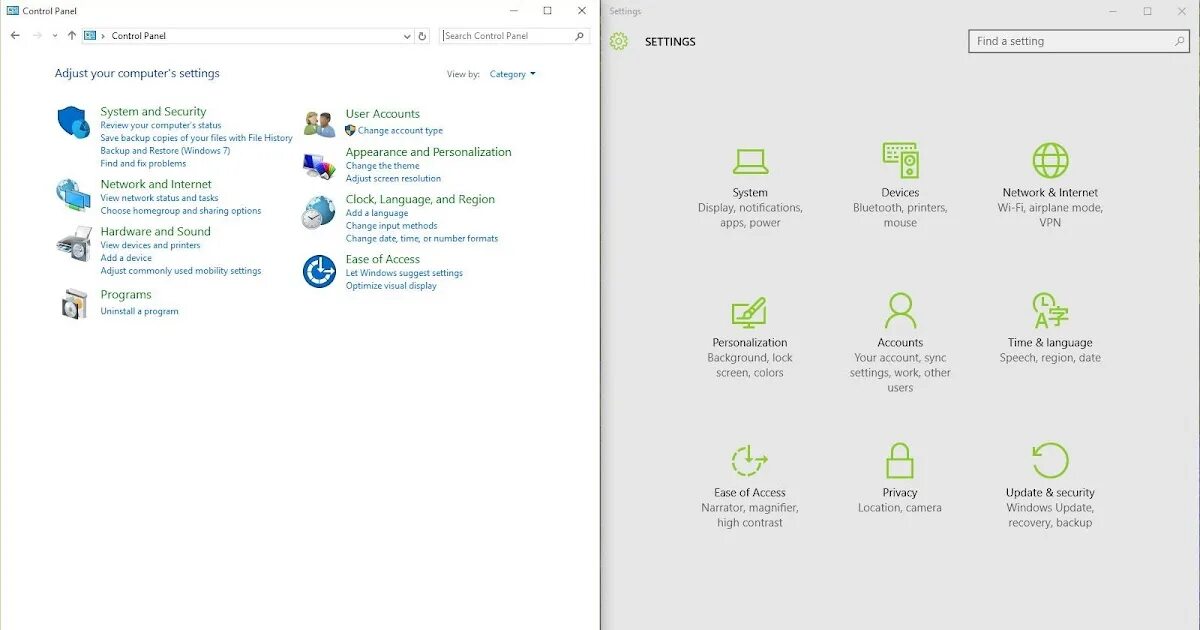This screenshot has width=1200, height=630.
Task: Click the Privacy label in Settings
Action: coord(900,493)
